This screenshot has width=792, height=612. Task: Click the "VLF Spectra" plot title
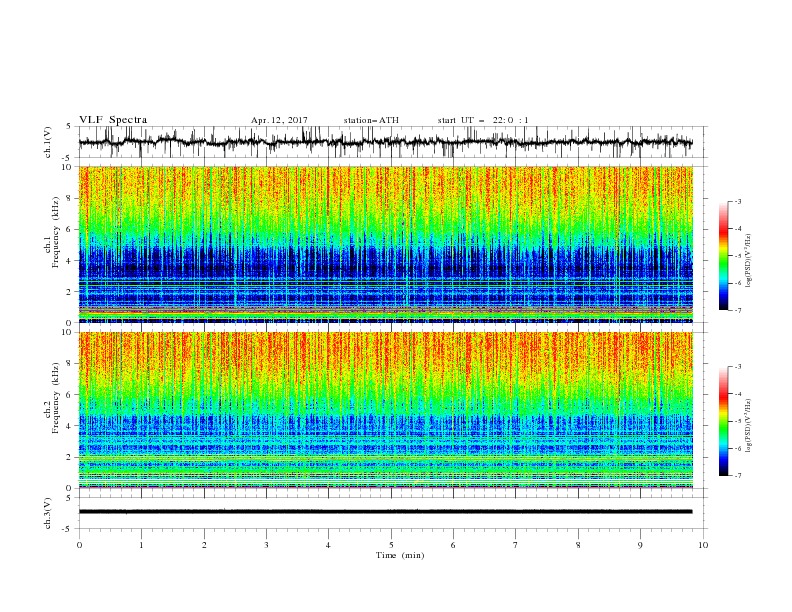pos(113,120)
